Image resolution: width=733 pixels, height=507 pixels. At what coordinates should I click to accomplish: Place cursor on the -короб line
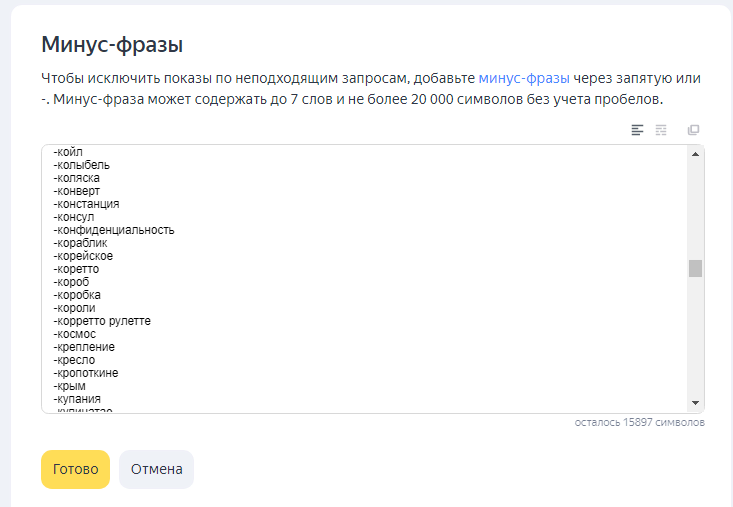pyautogui.click(x=71, y=282)
